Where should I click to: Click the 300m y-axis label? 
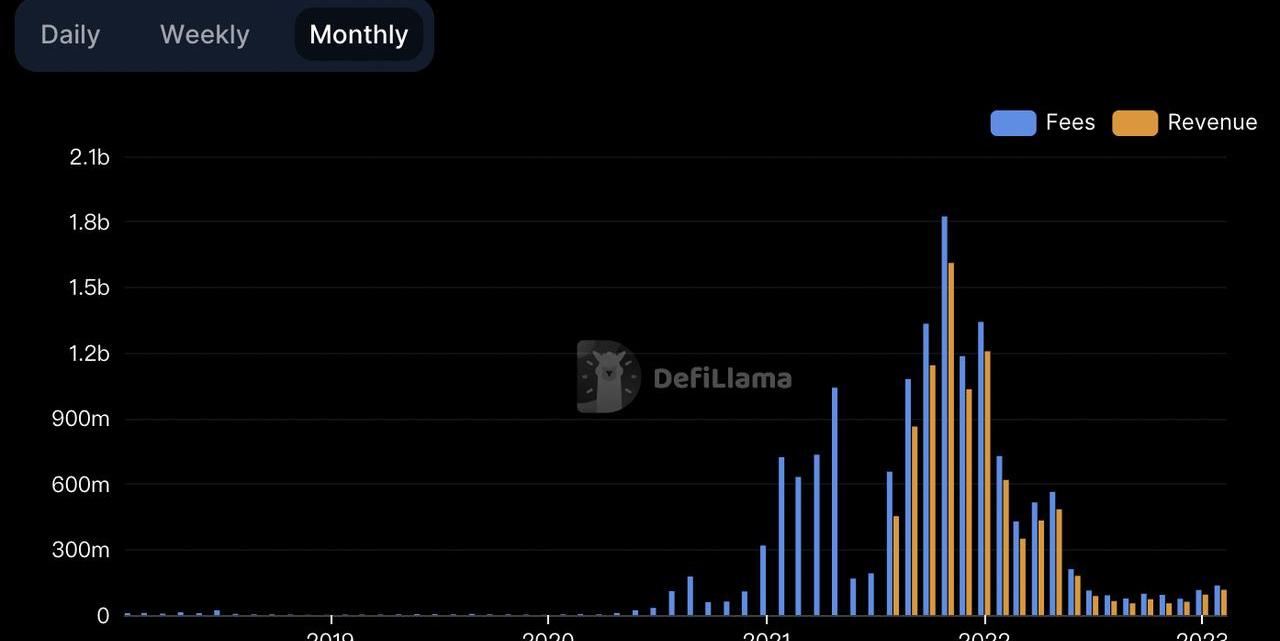81,550
